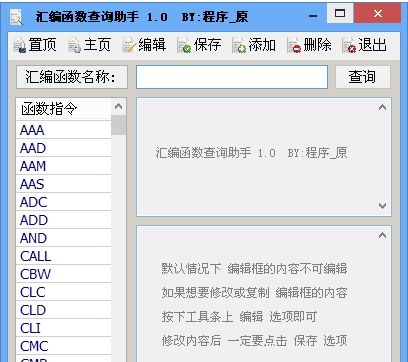The height and width of the screenshot is (362, 408).
Task: Select ADC in the instruction list
Action: (63, 202)
